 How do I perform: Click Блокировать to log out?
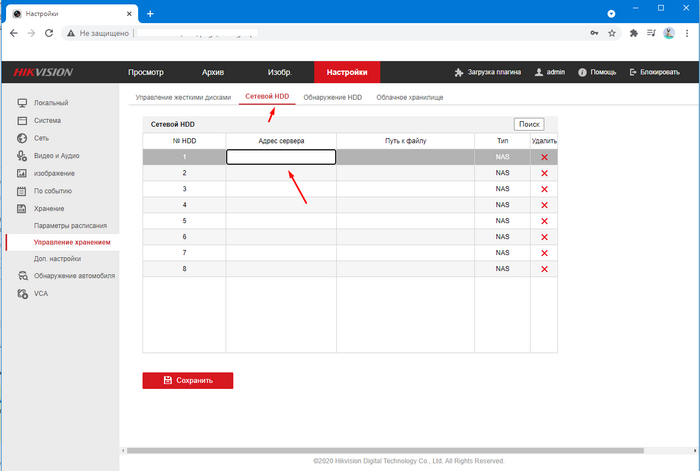click(x=654, y=72)
